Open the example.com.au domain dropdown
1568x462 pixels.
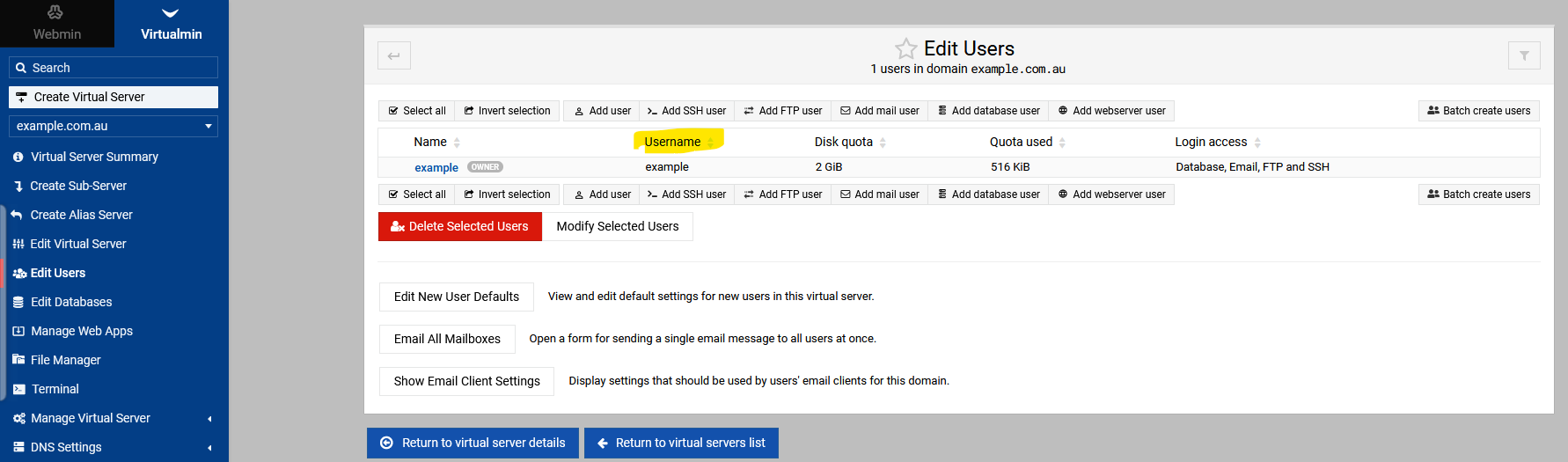114,126
